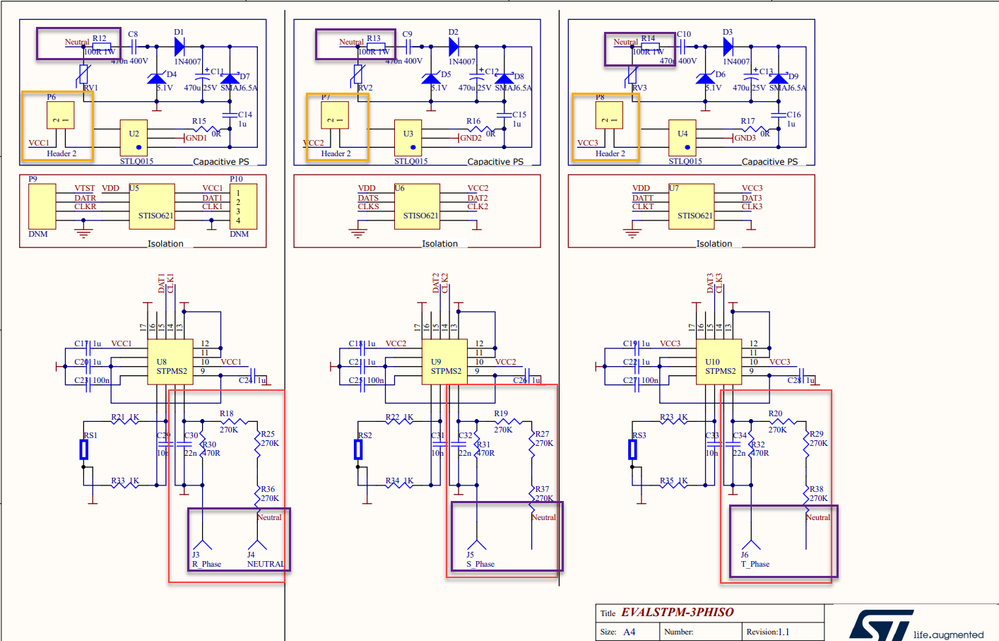Select the RS2 shunt resistor symbol

click(x=358, y=450)
